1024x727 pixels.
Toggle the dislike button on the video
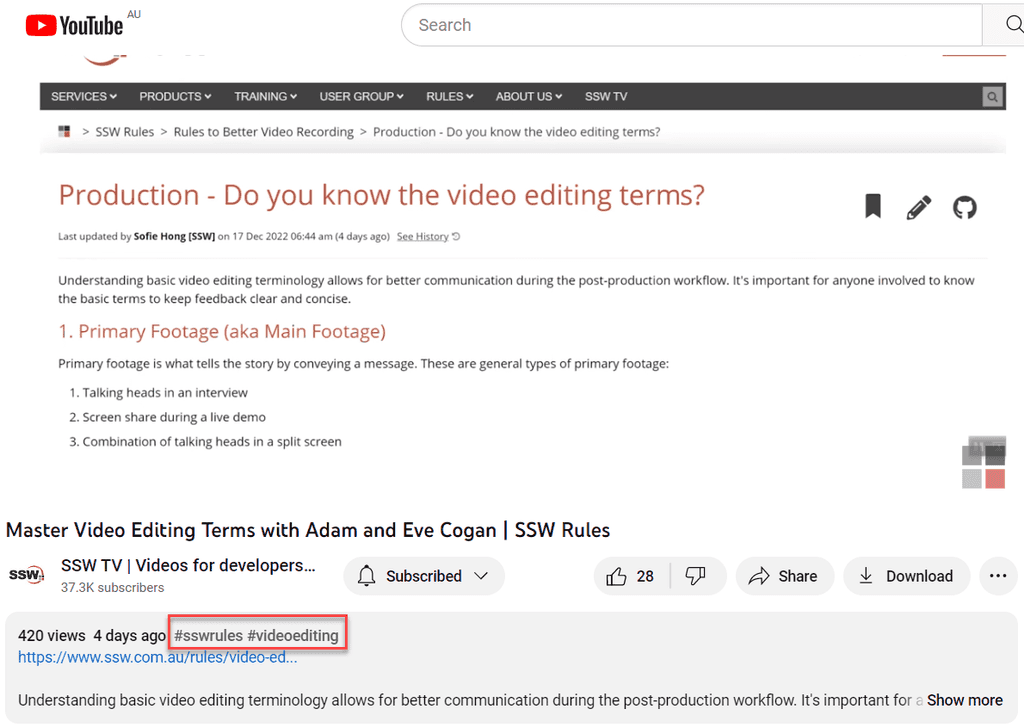[x=695, y=575]
